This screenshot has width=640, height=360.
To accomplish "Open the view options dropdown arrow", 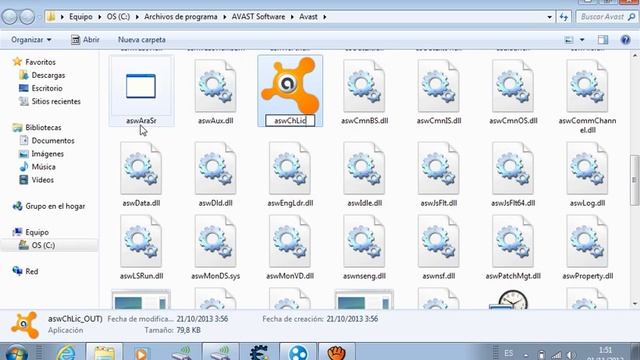I will coord(582,40).
